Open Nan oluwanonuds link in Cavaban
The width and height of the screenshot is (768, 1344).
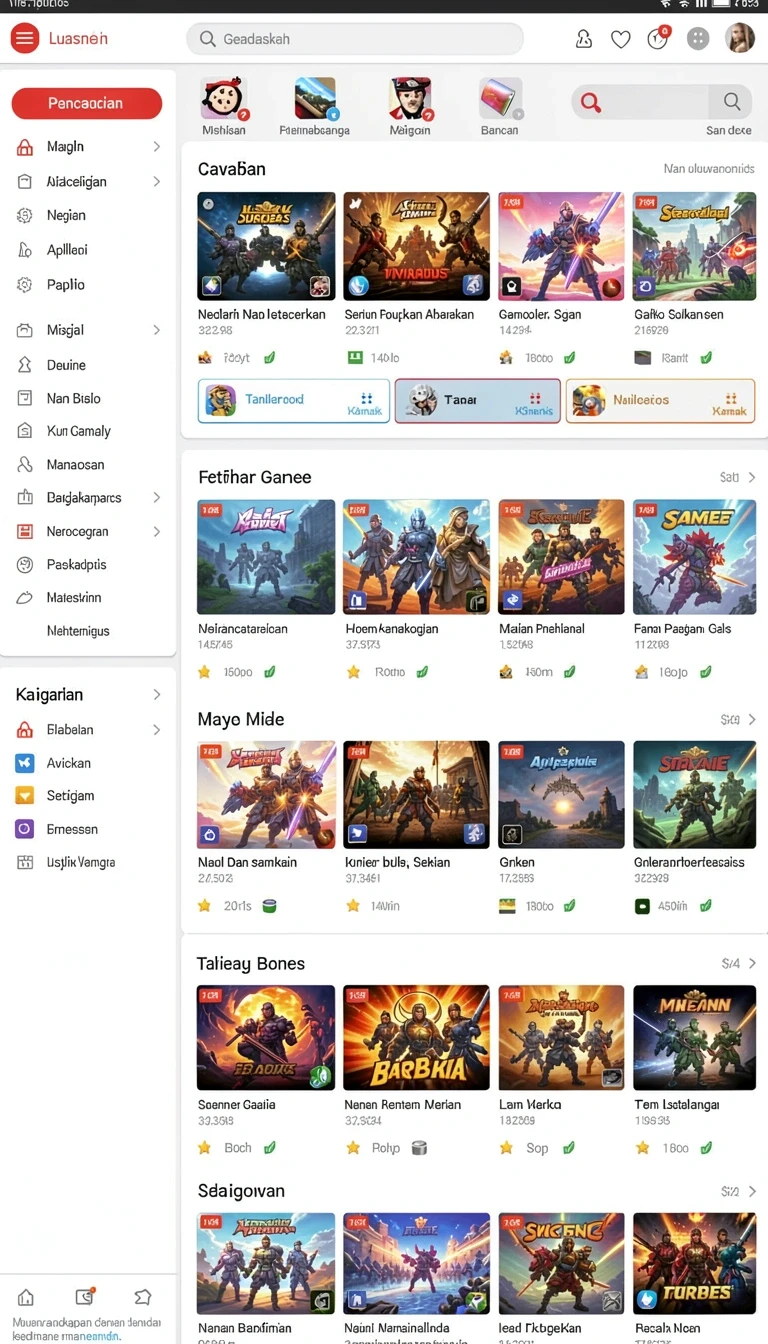[709, 169]
